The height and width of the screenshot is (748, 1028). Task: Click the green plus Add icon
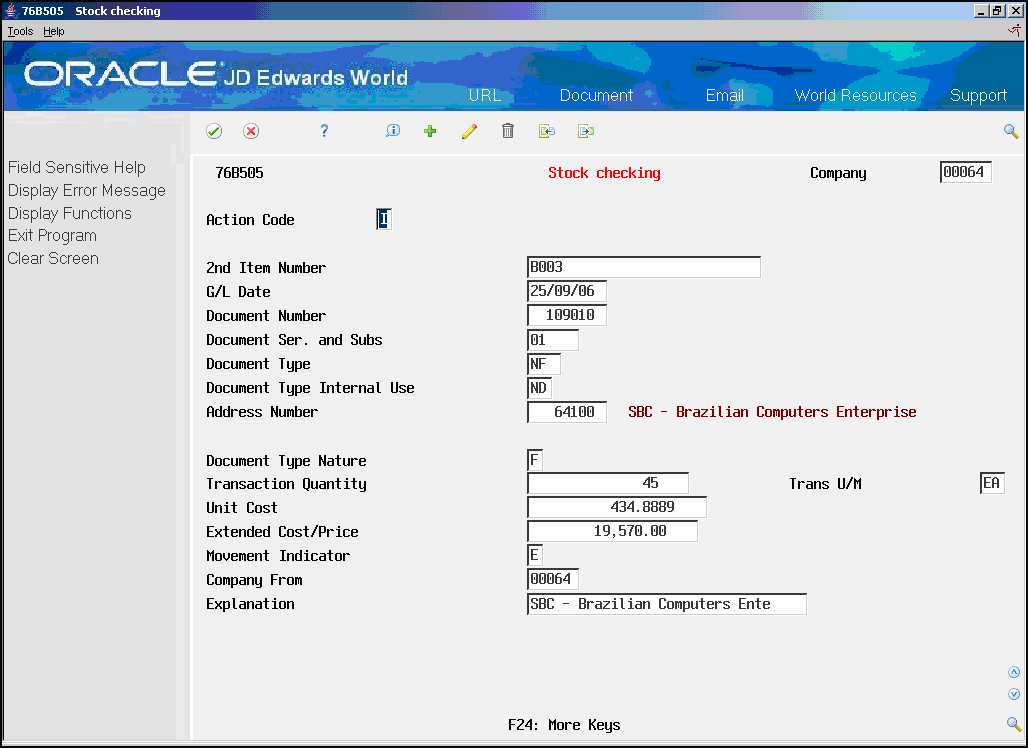(x=430, y=131)
